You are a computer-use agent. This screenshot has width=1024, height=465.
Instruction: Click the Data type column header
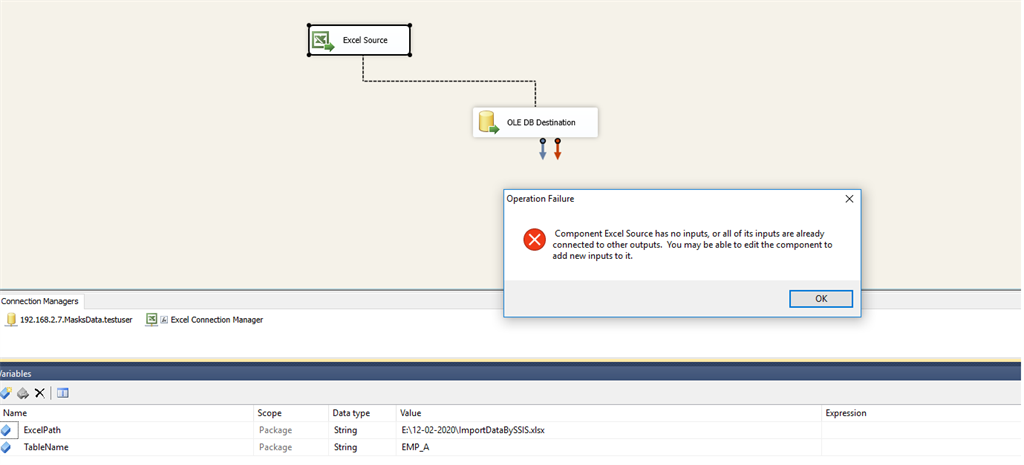[364, 413]
